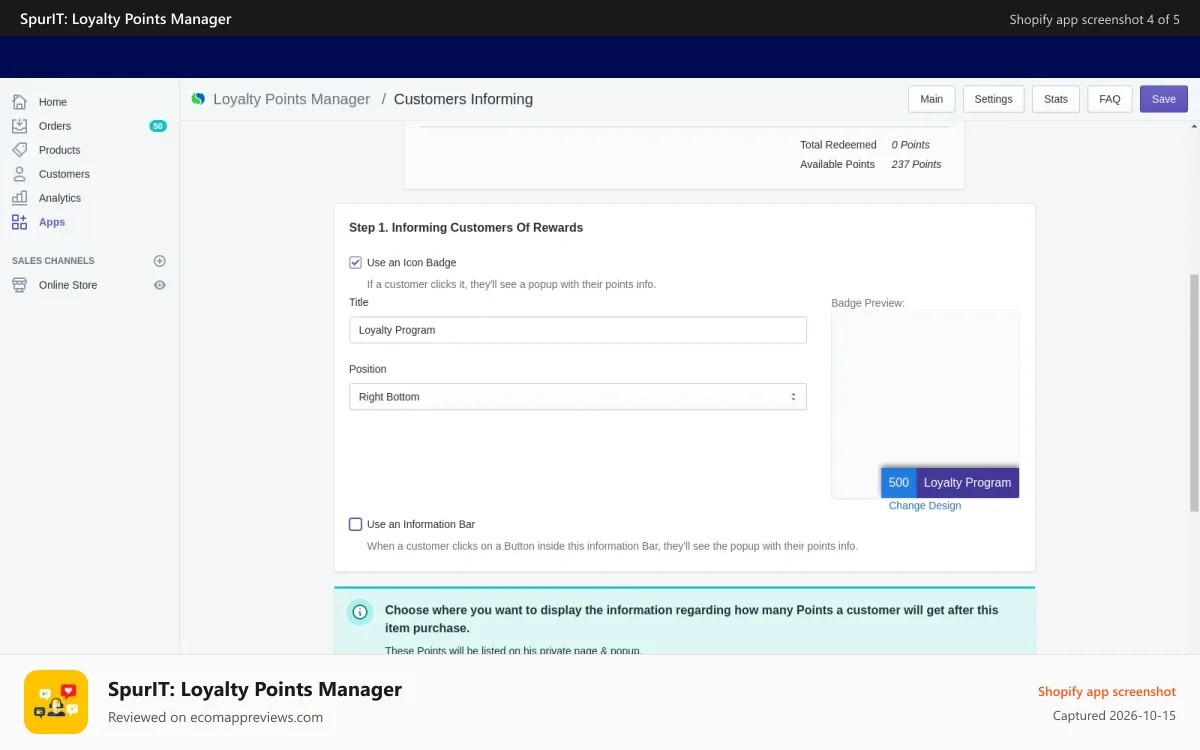Click the Loyalty Points Manager app logo icon
This screenshot has width=1200, height=750.
[x=198, y=99]
